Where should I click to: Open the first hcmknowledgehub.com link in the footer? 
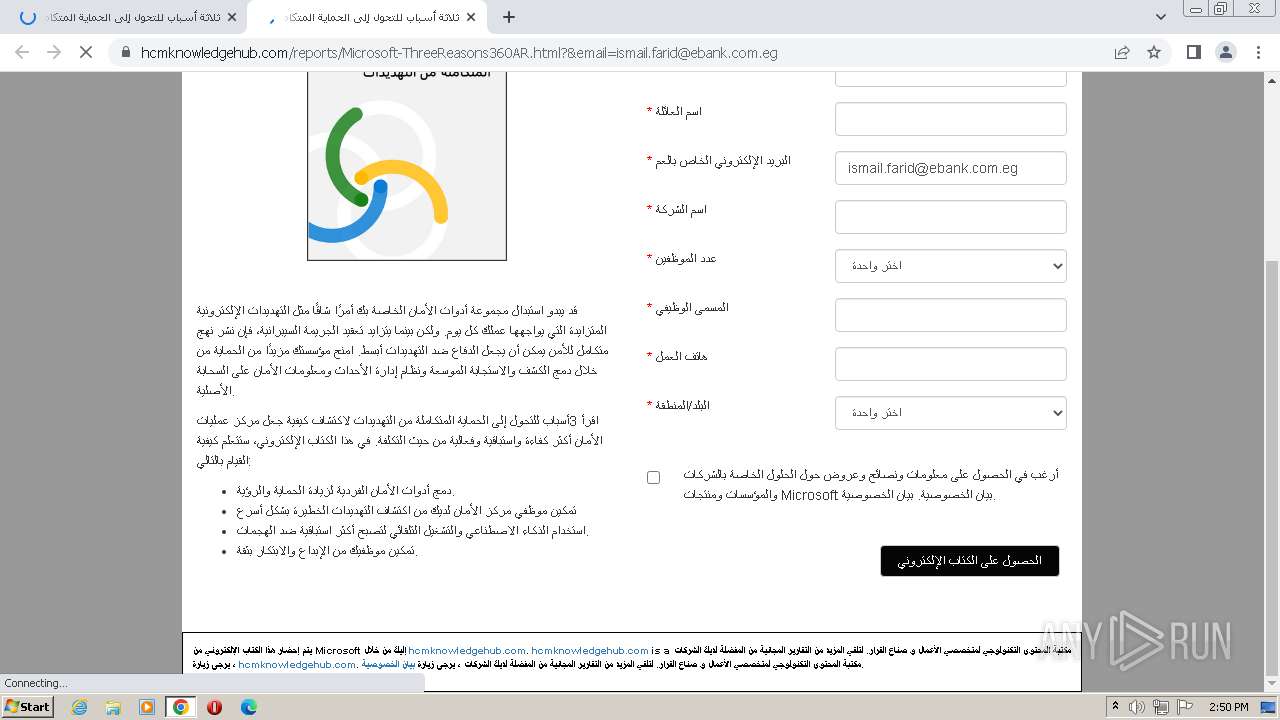pyautogui.click(x=467, y=651)
